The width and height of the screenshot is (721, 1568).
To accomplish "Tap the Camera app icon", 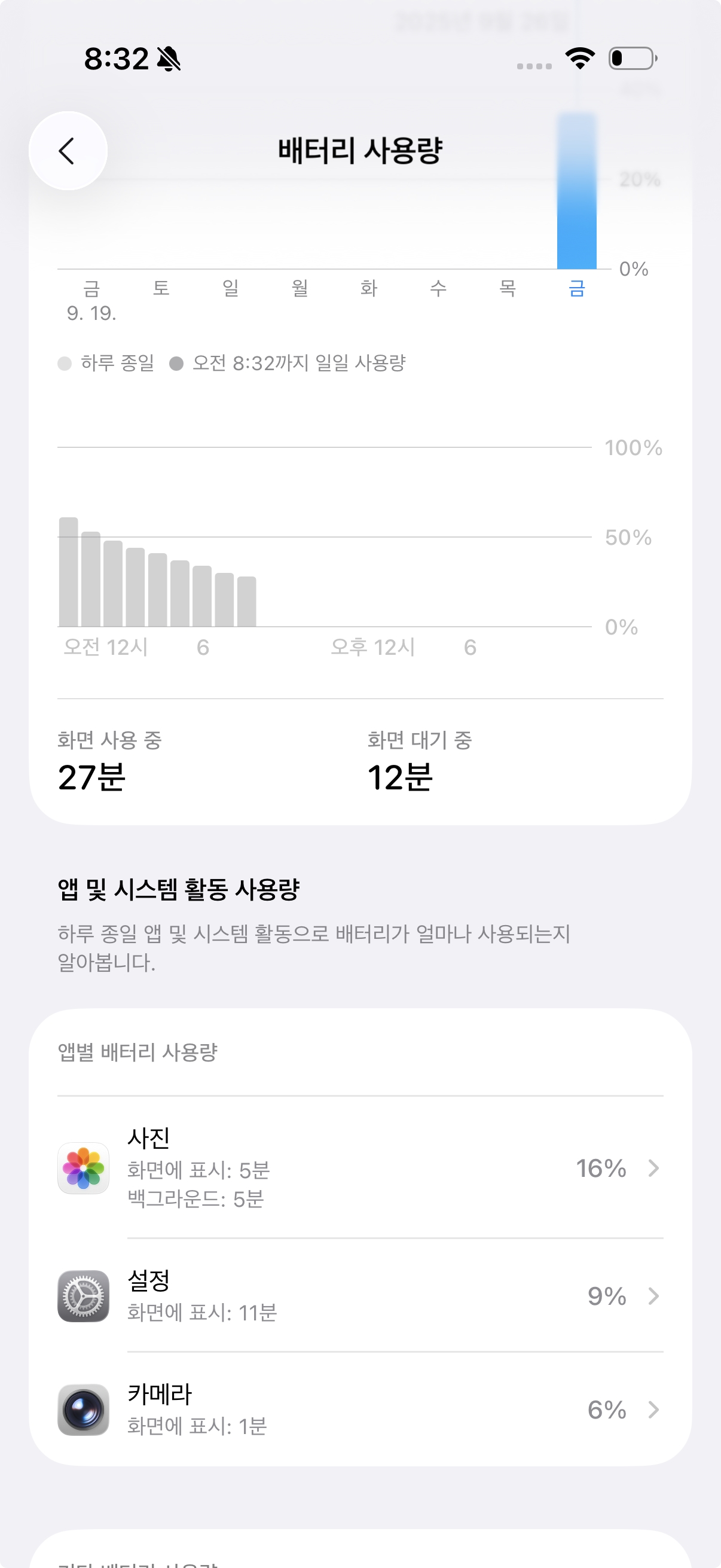I will pos(83,1410).
